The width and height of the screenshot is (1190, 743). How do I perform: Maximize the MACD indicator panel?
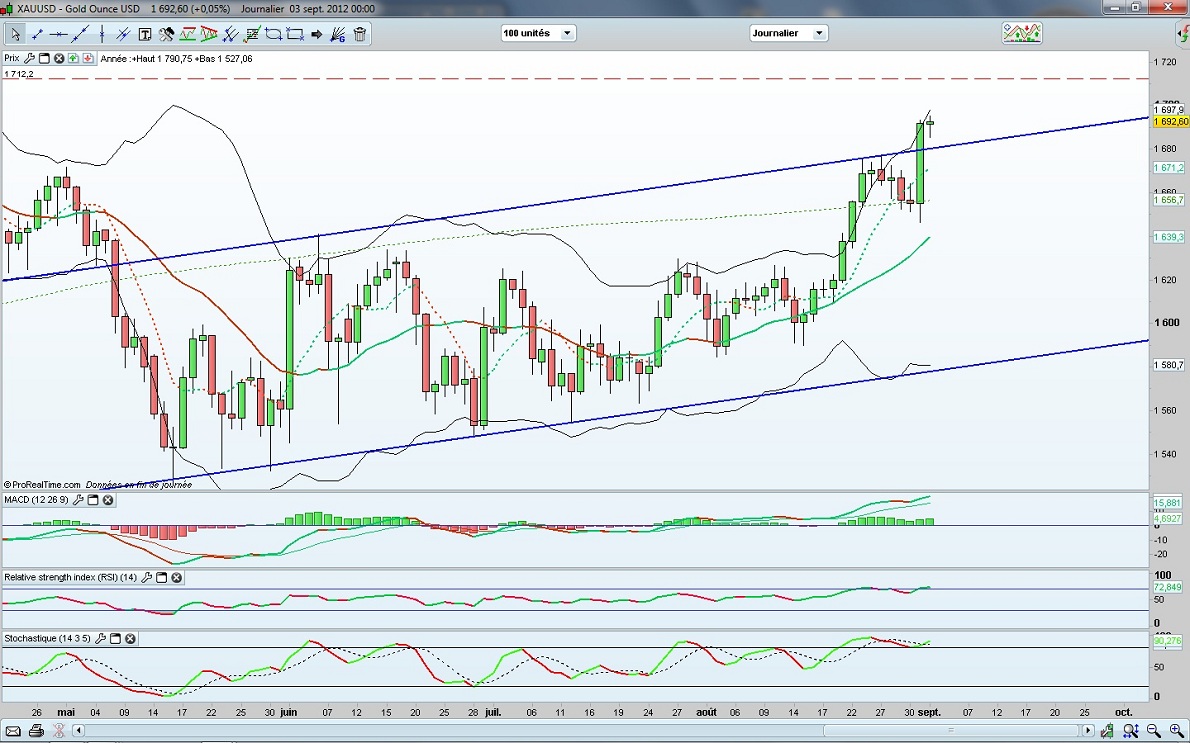(93, 499)
